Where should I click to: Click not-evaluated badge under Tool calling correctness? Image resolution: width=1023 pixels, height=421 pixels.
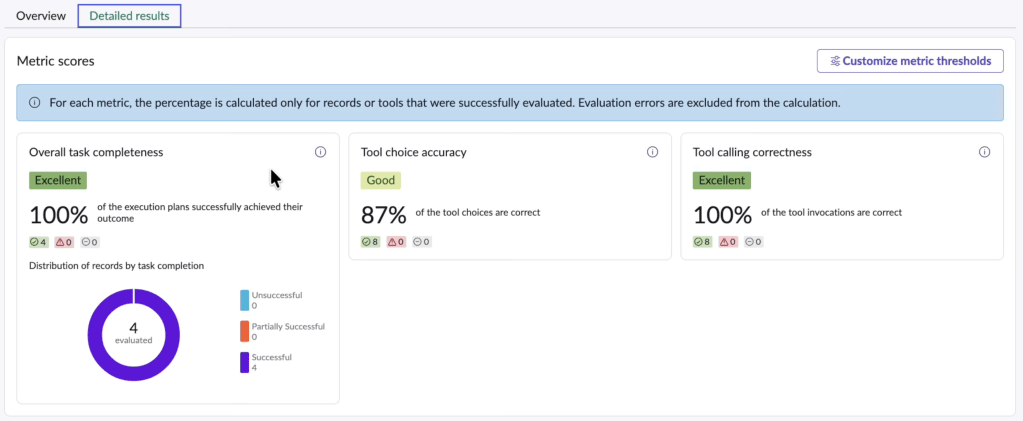753,242
